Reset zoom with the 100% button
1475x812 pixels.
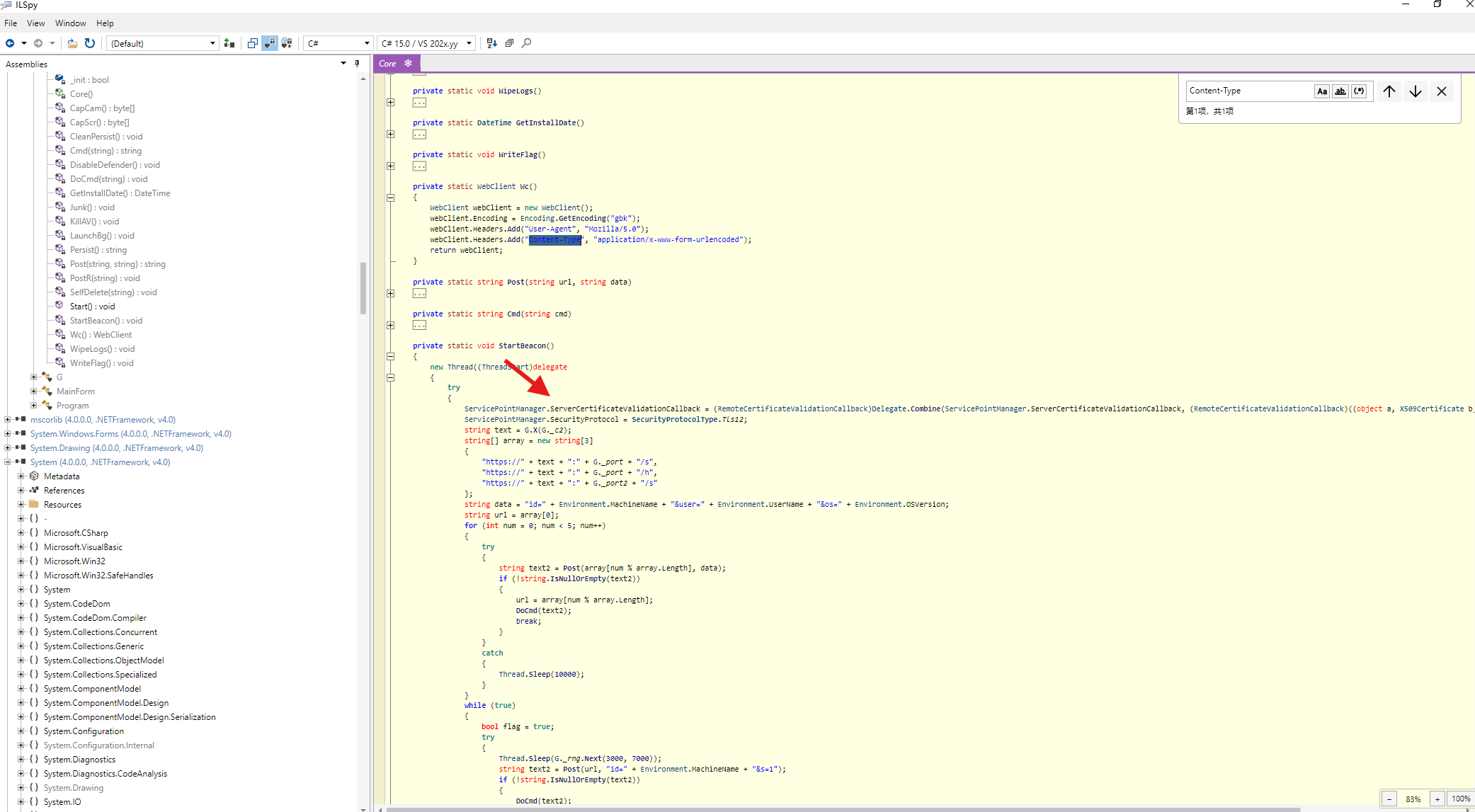click(1461, 799)
